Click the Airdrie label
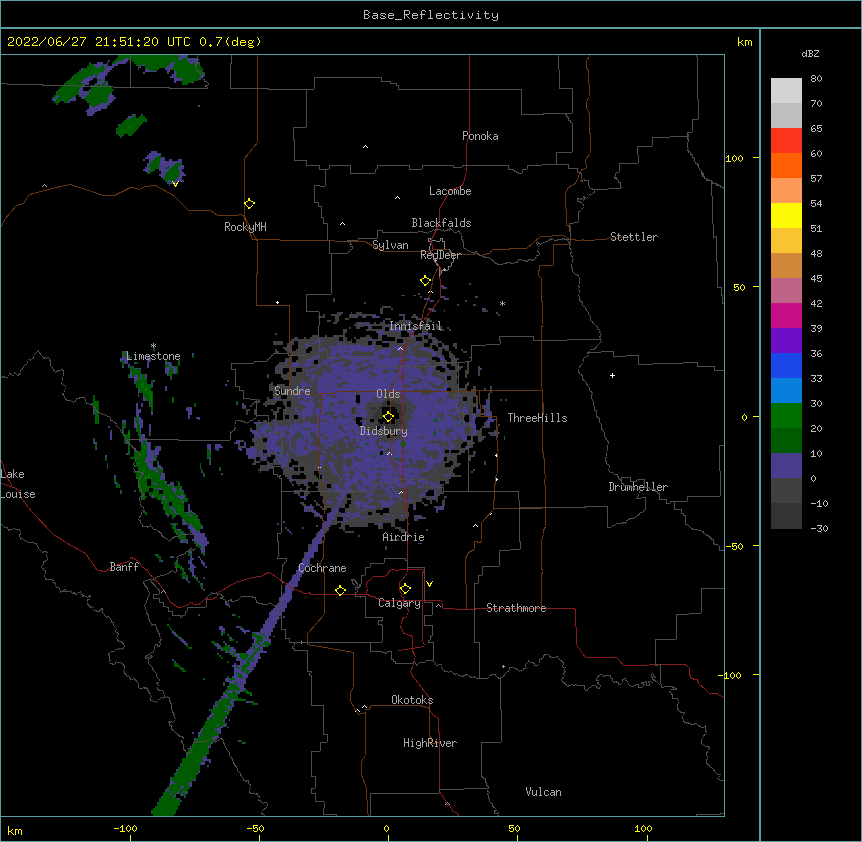The image size is (862, 842). pyautogui.click(x=404, y=537)
